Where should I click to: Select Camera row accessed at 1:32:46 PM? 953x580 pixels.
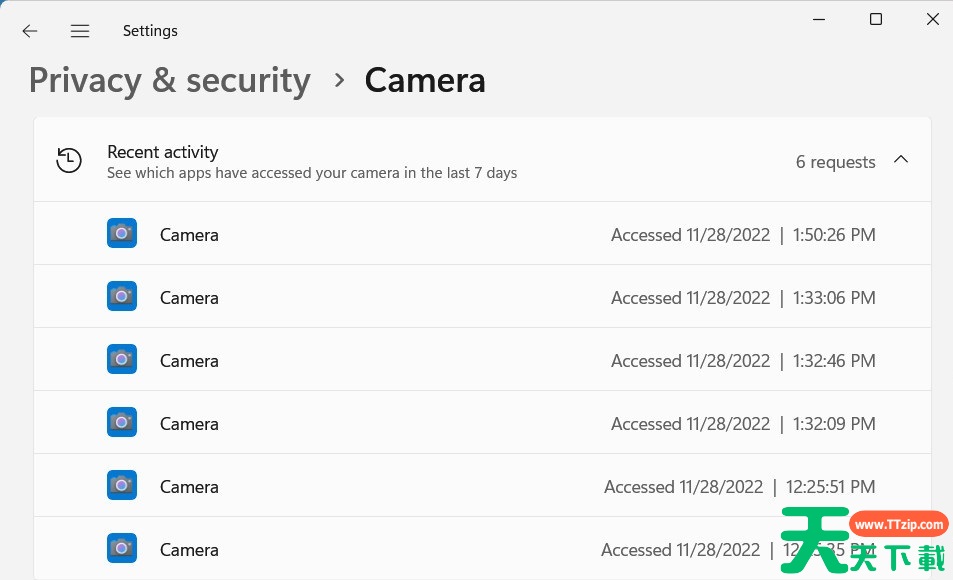pos(482,359)
